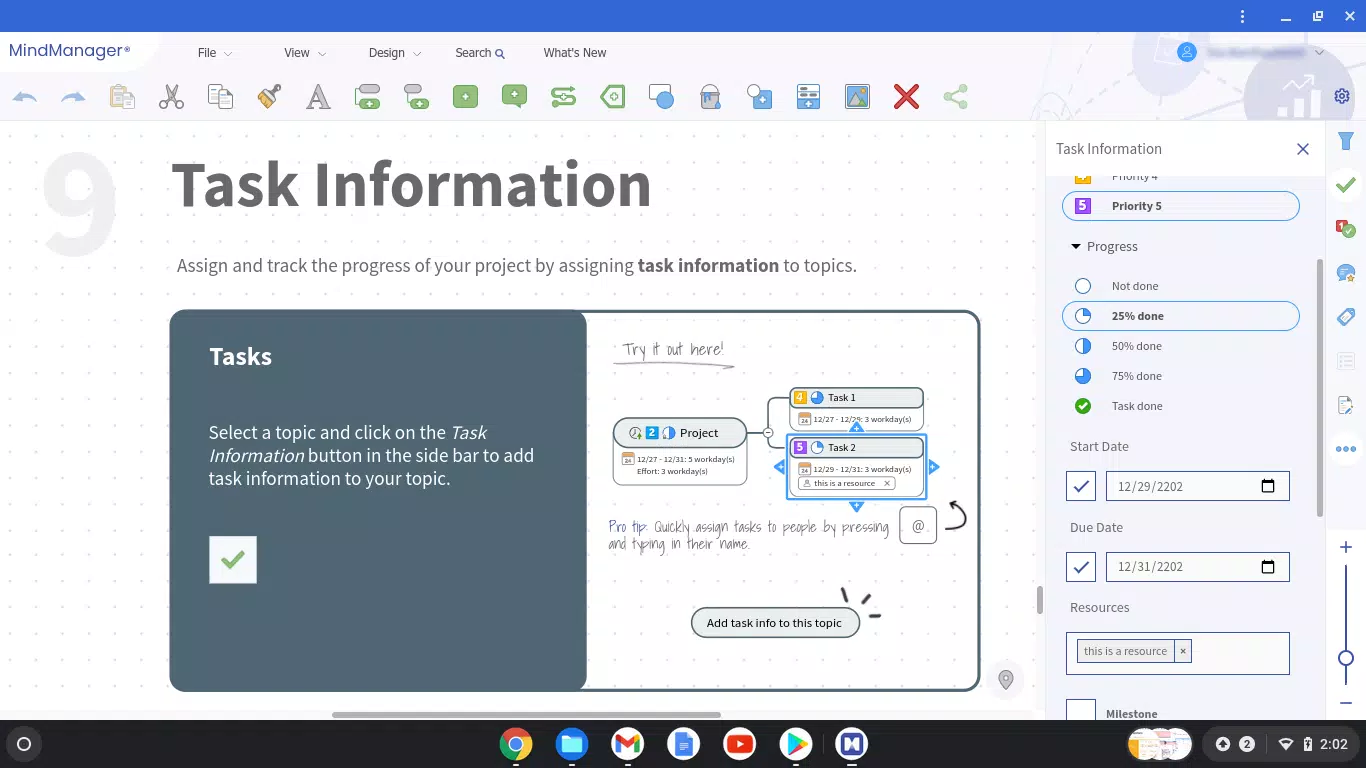The image size is (1366, 768).
Task: Select the Cut scissors icon
Action: [171, 97]
